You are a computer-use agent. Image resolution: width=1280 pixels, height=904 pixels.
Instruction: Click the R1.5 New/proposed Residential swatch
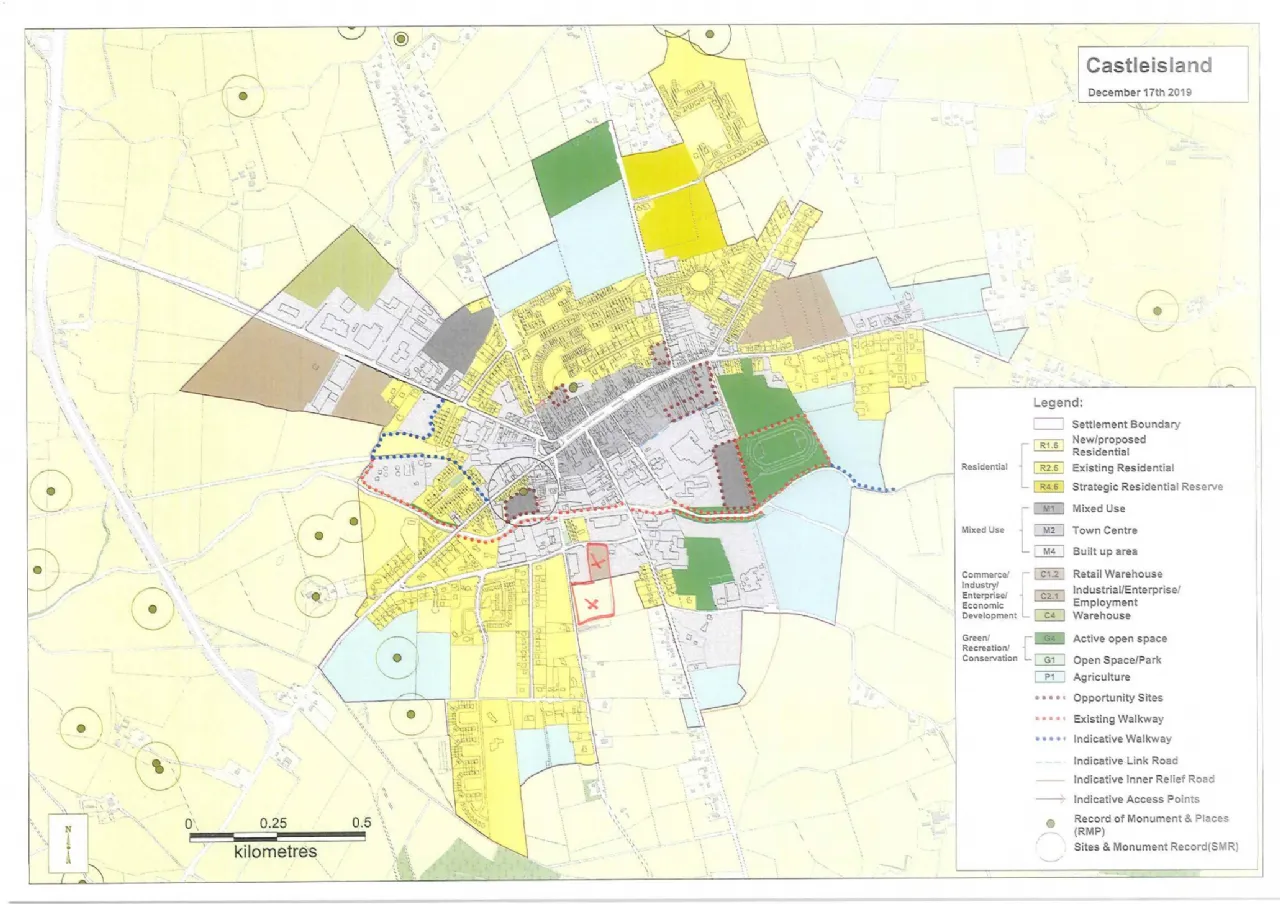pos(1048,446)
